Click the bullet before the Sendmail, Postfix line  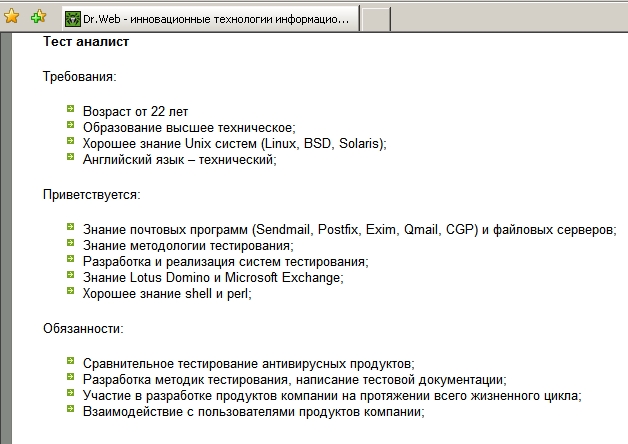click(x=70, y=228)
